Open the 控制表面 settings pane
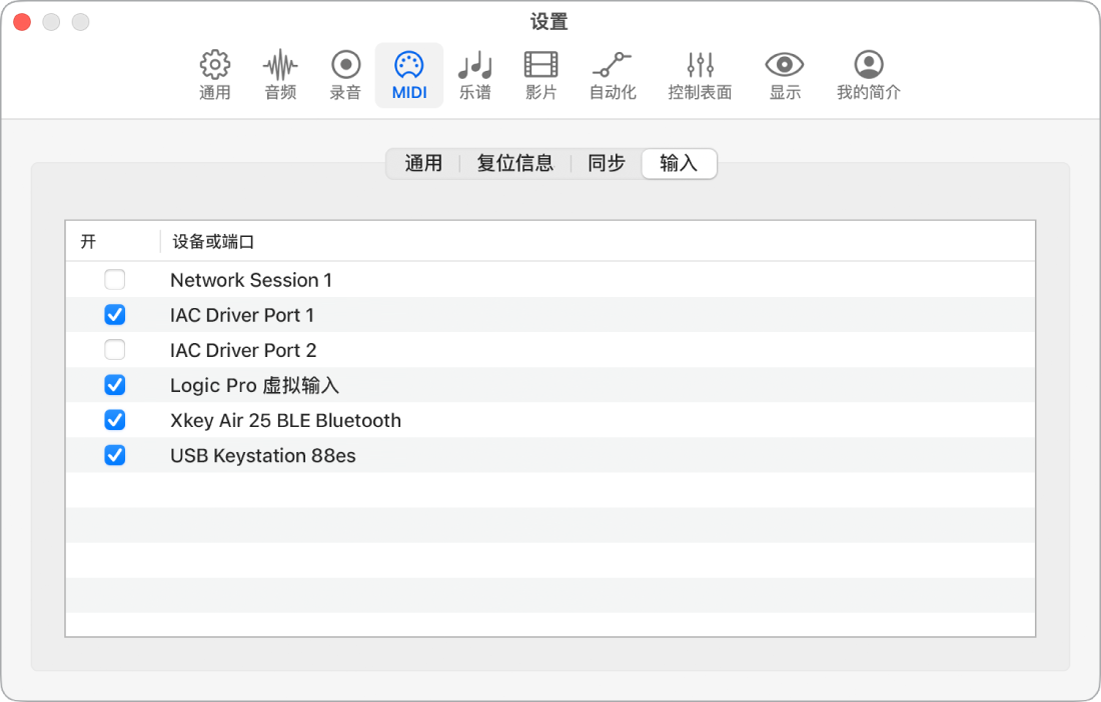 click(x=699, y=75)
